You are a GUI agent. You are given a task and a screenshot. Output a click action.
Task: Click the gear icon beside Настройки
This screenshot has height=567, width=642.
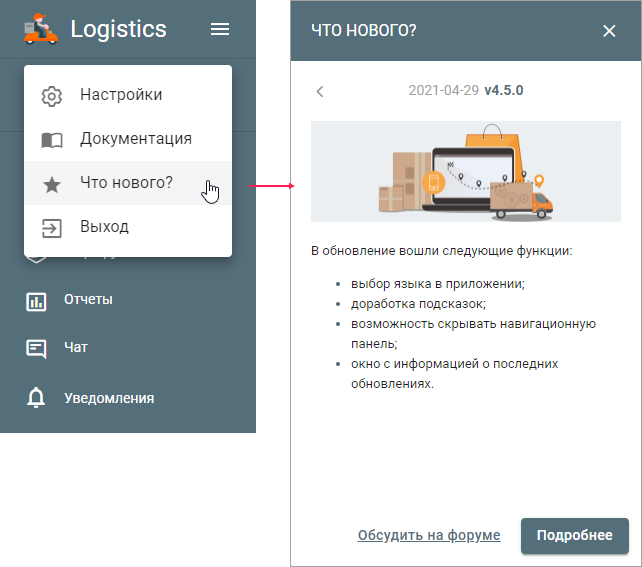51,96
